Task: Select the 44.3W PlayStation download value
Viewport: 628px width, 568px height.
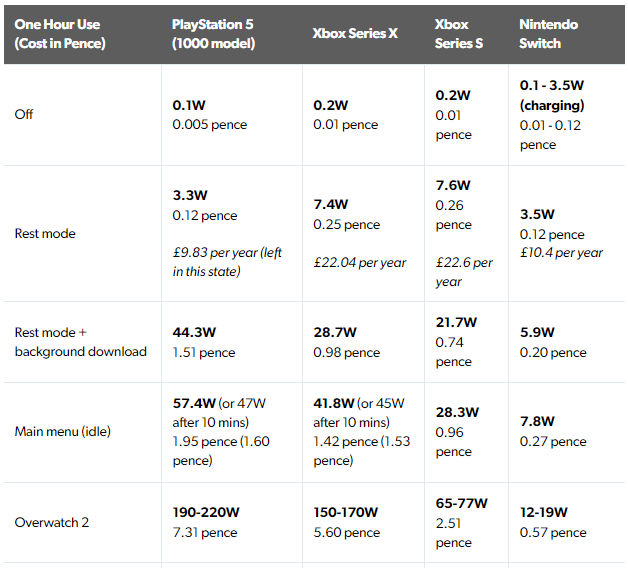Action: pyautogui.click(x=194, y=332)
